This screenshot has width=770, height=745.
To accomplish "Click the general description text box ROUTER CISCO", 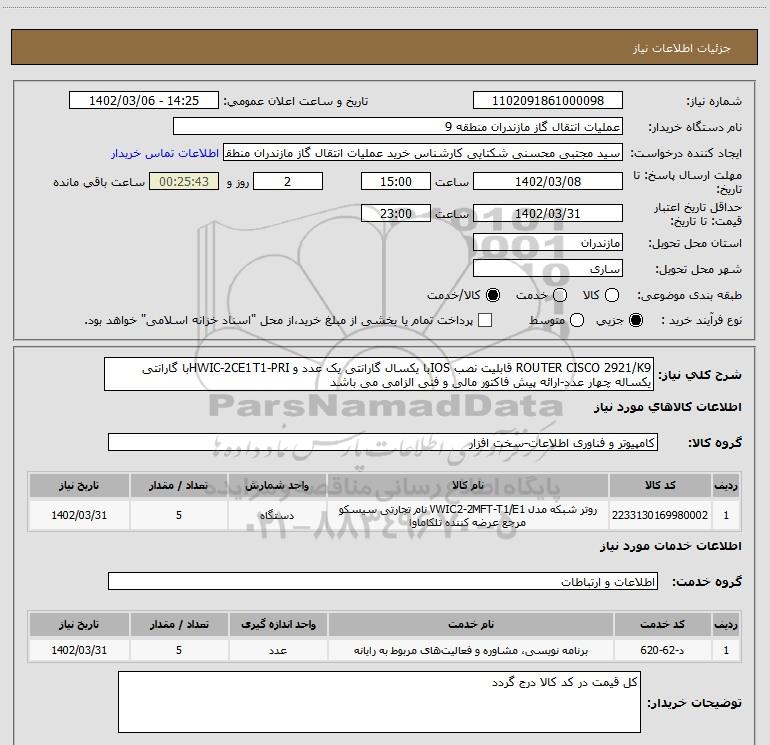I will pos(379,374).
